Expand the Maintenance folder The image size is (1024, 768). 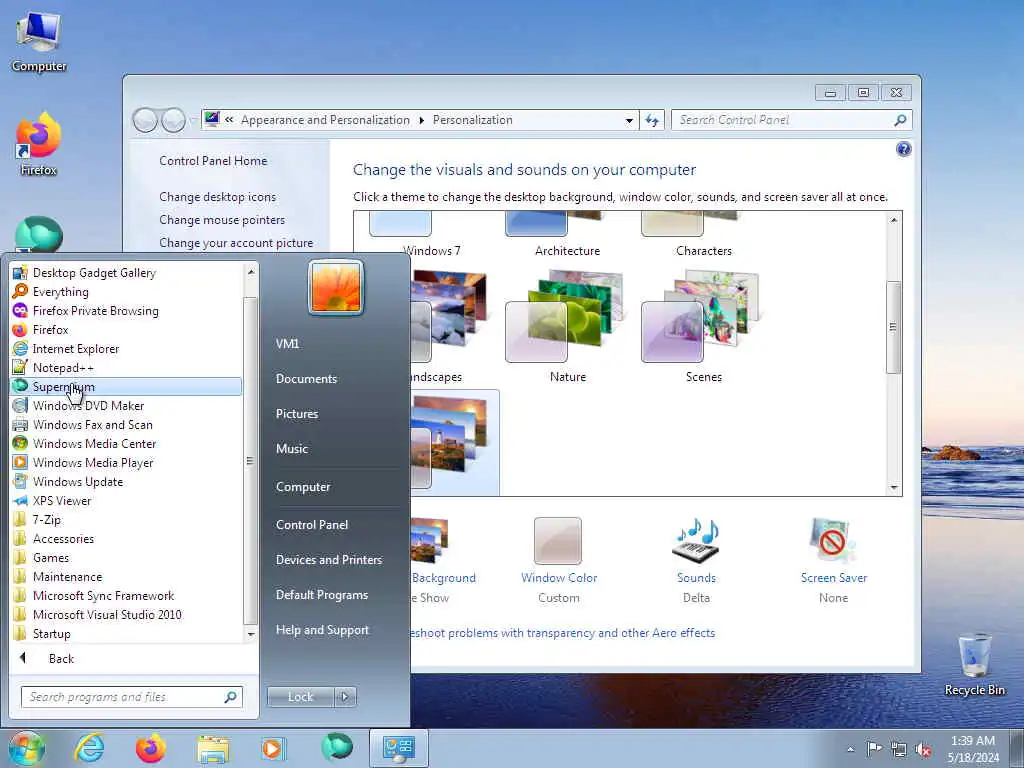125,577
